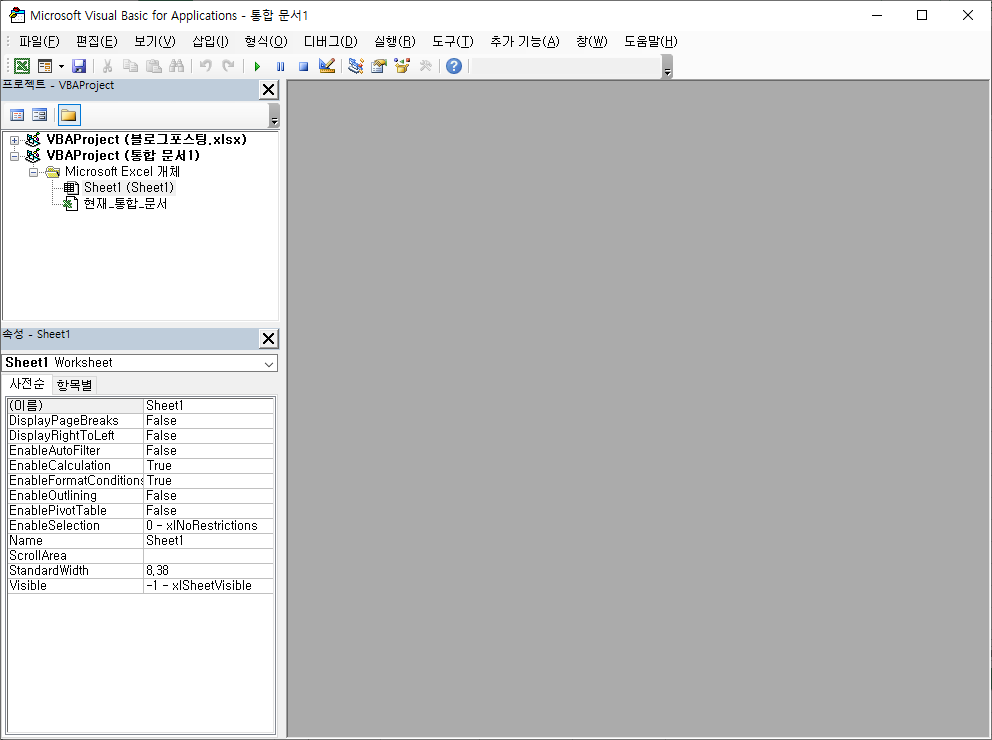Click the Insert UserForm toolbar icon

(x=45, y=66)
